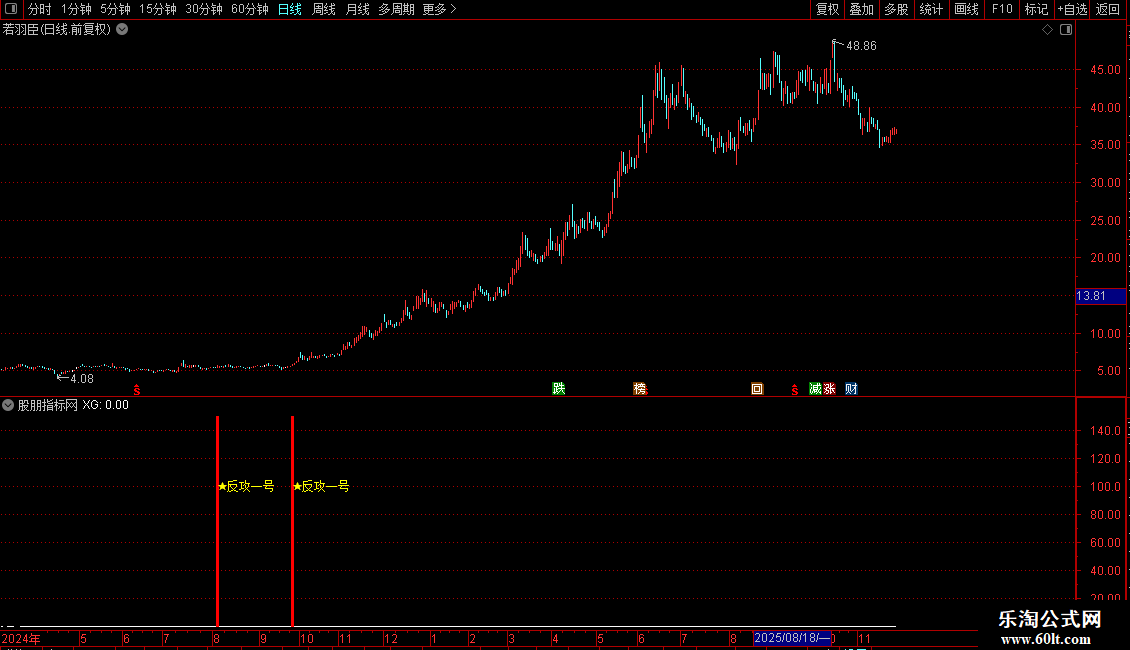Switch to the 分时 chart tab

[40, 9]
